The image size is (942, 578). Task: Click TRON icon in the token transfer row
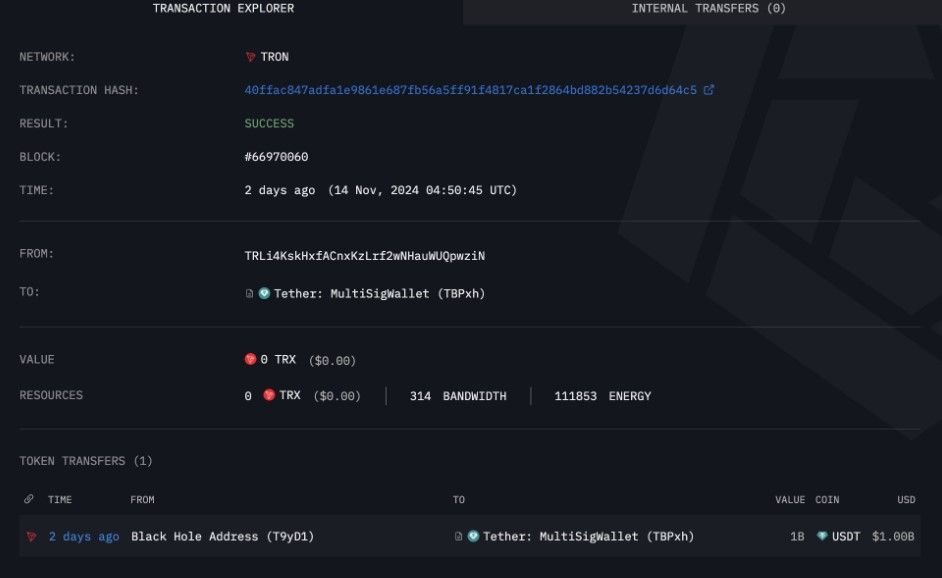tap(31, 537)
